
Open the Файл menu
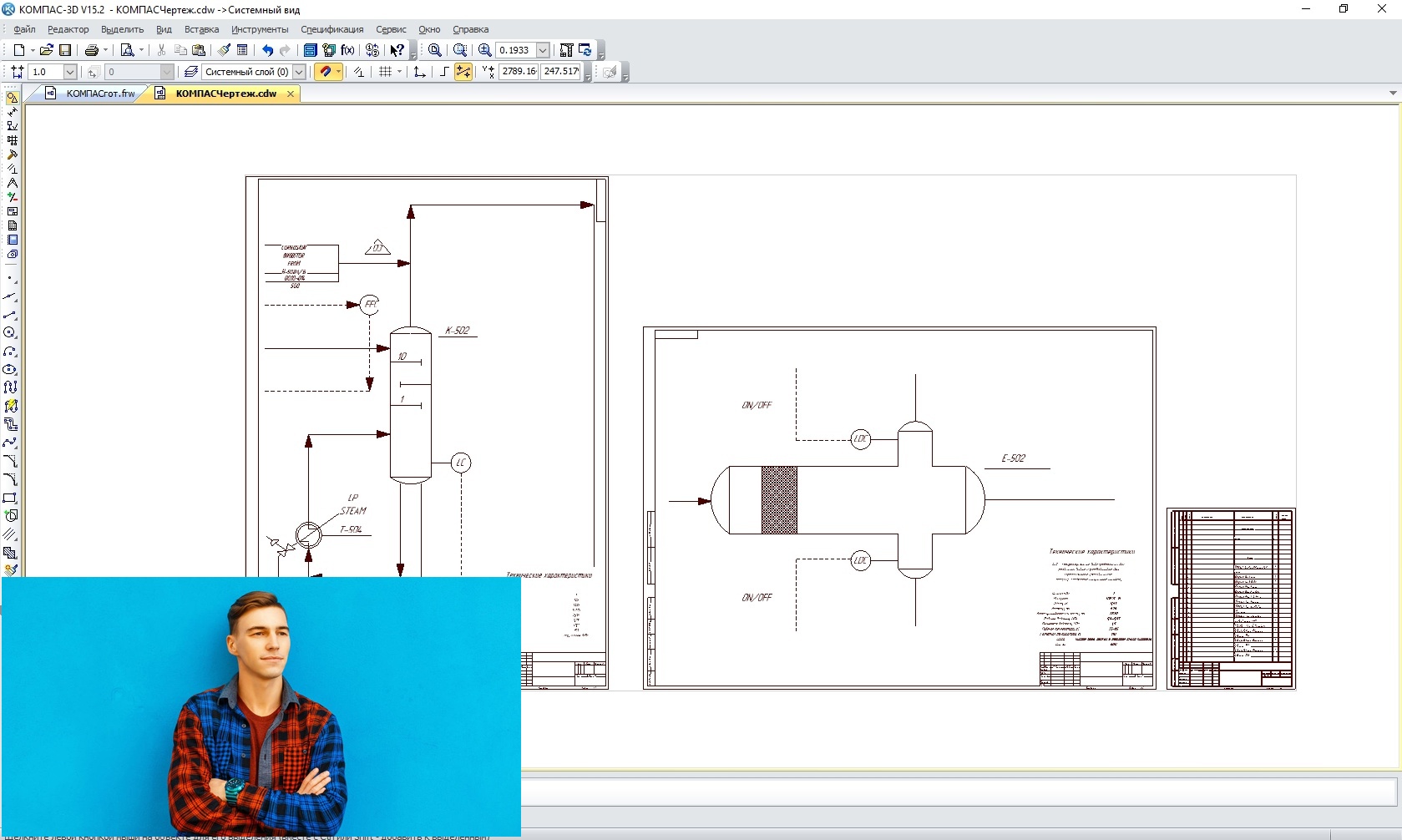24,29
